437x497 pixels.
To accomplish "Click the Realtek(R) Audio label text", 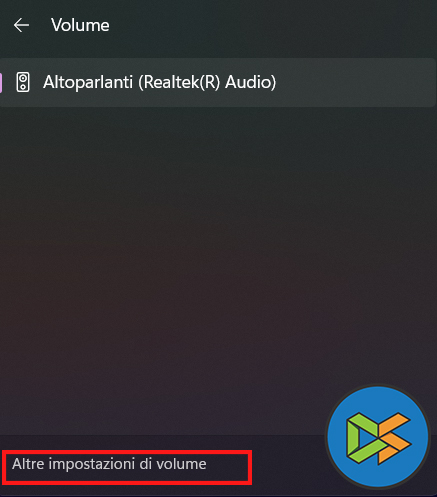I will coord(207,82).
